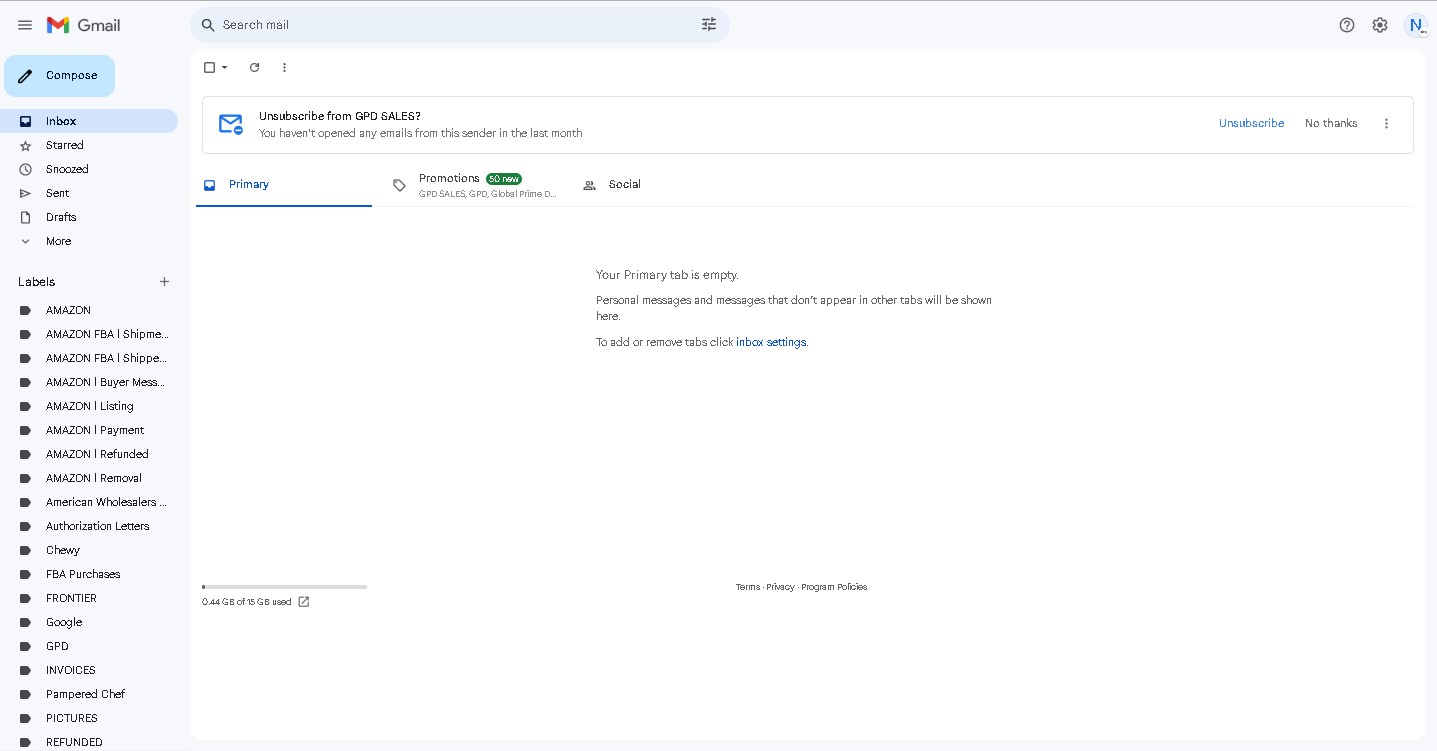Click the Promotions tag icon
Viewport: 1437px width, 751px height.
(x=399, y=185)
